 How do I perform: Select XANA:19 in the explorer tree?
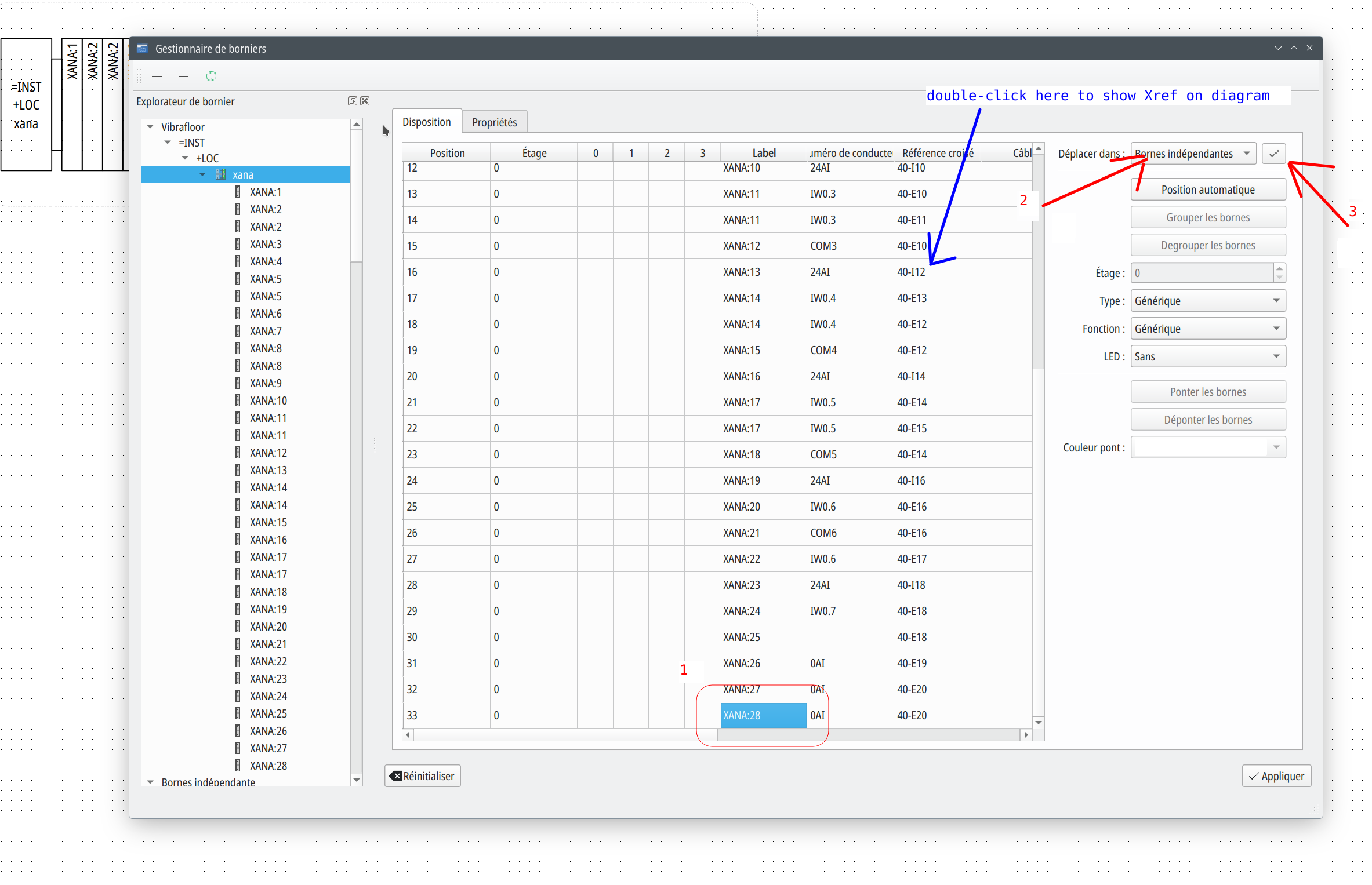click(268, 609)
